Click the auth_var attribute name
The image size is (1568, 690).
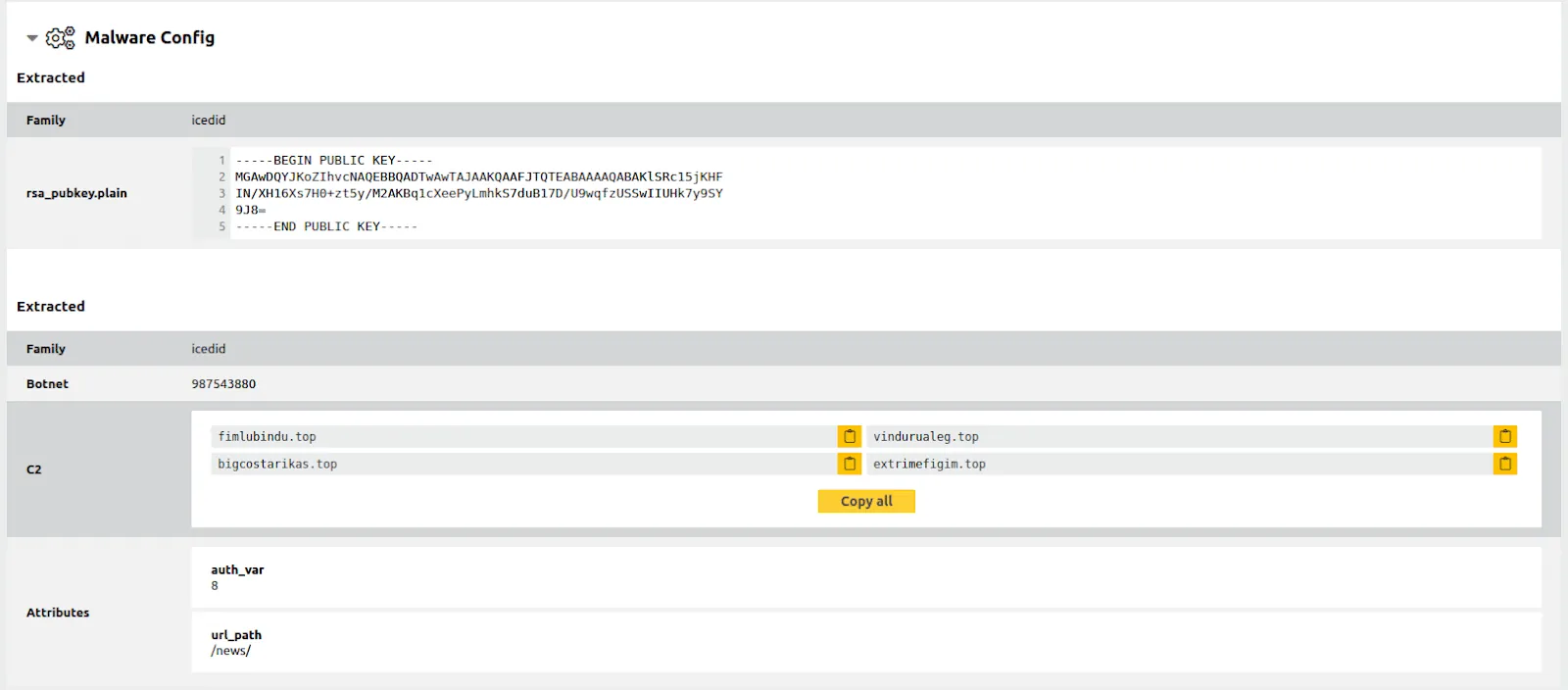(237, 569)
